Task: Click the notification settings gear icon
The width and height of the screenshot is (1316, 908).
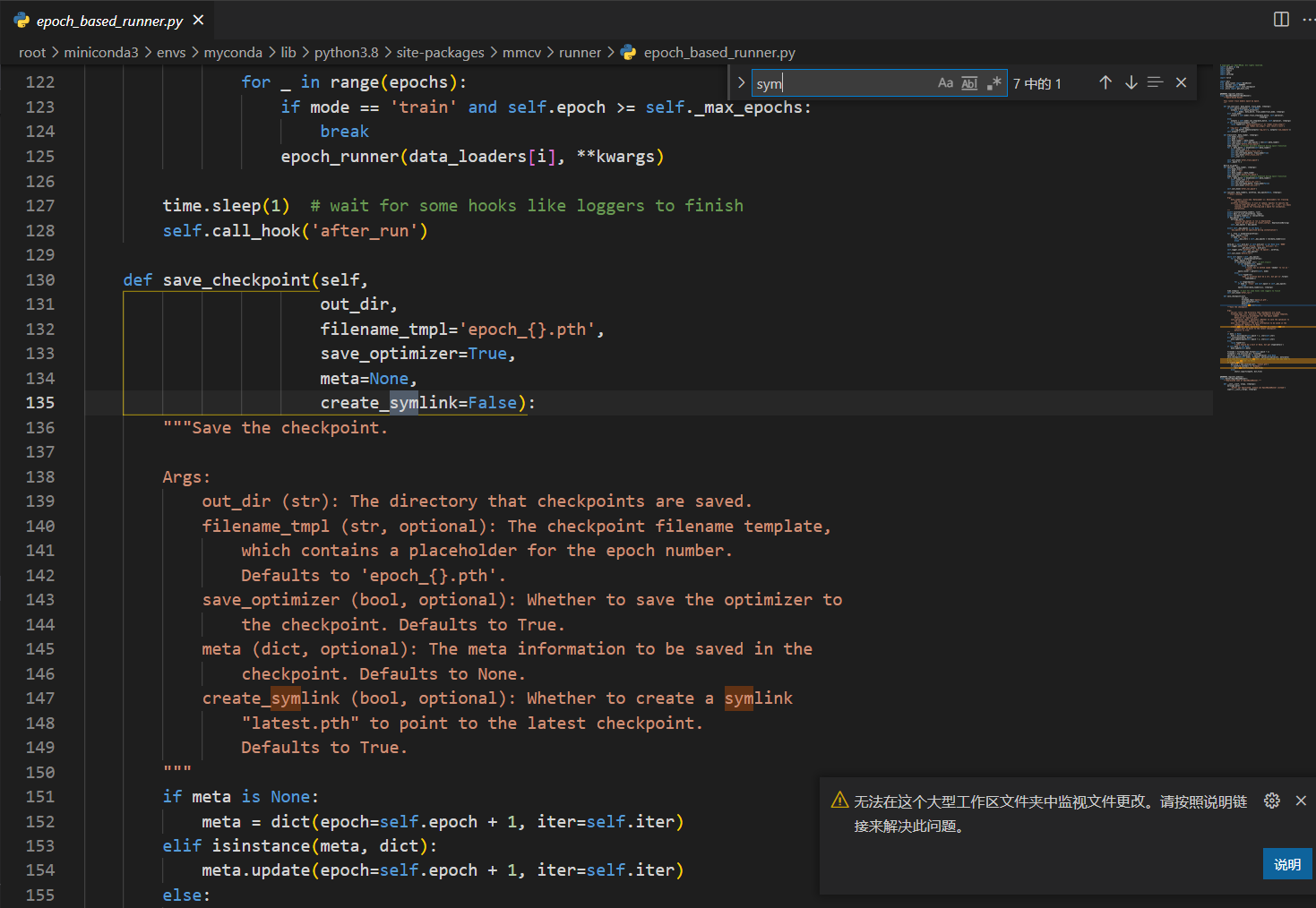Action: tap(1272, 801)
